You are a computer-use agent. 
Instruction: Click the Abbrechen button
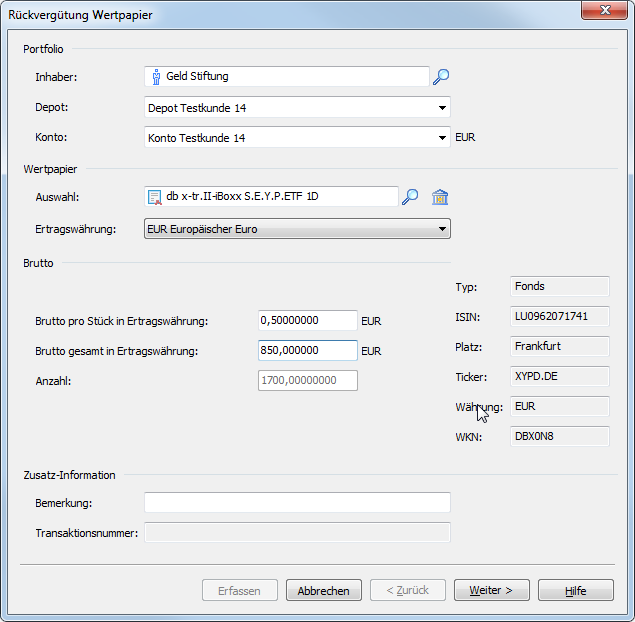coord(323,590)
